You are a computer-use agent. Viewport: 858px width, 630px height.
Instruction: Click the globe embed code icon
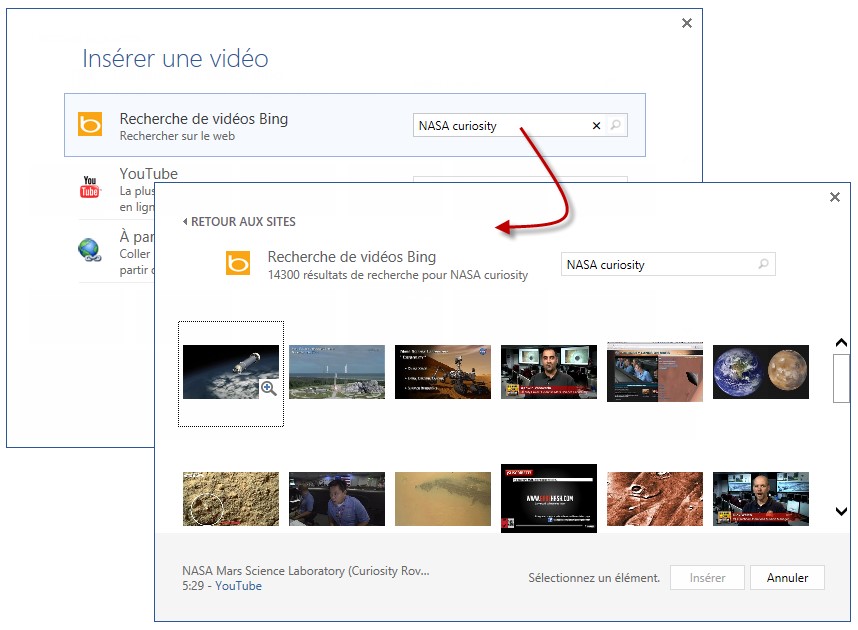coord(90,249)
